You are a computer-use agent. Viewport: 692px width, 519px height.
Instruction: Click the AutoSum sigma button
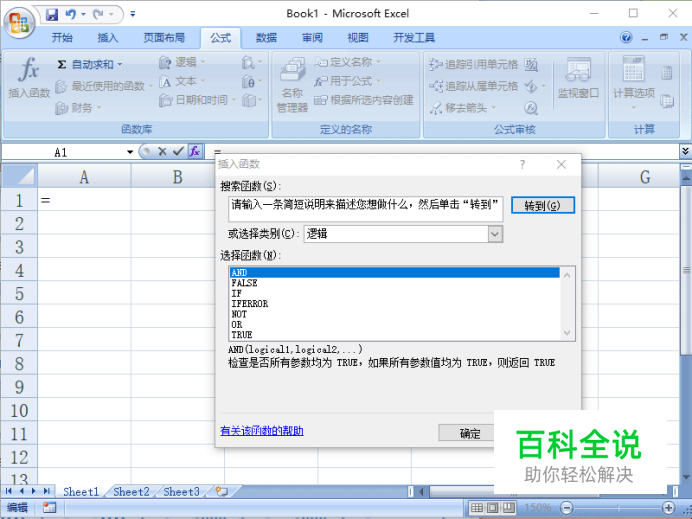tap(62, 64)
